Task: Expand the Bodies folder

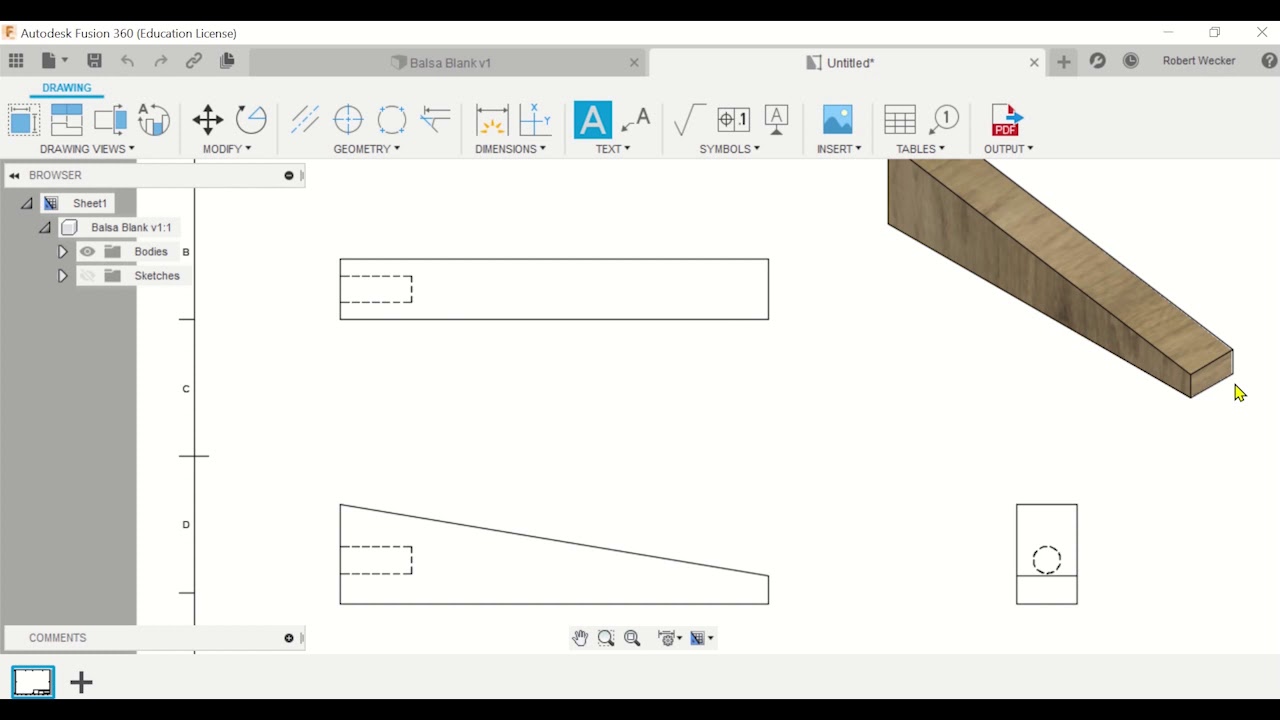Action: 62,252
